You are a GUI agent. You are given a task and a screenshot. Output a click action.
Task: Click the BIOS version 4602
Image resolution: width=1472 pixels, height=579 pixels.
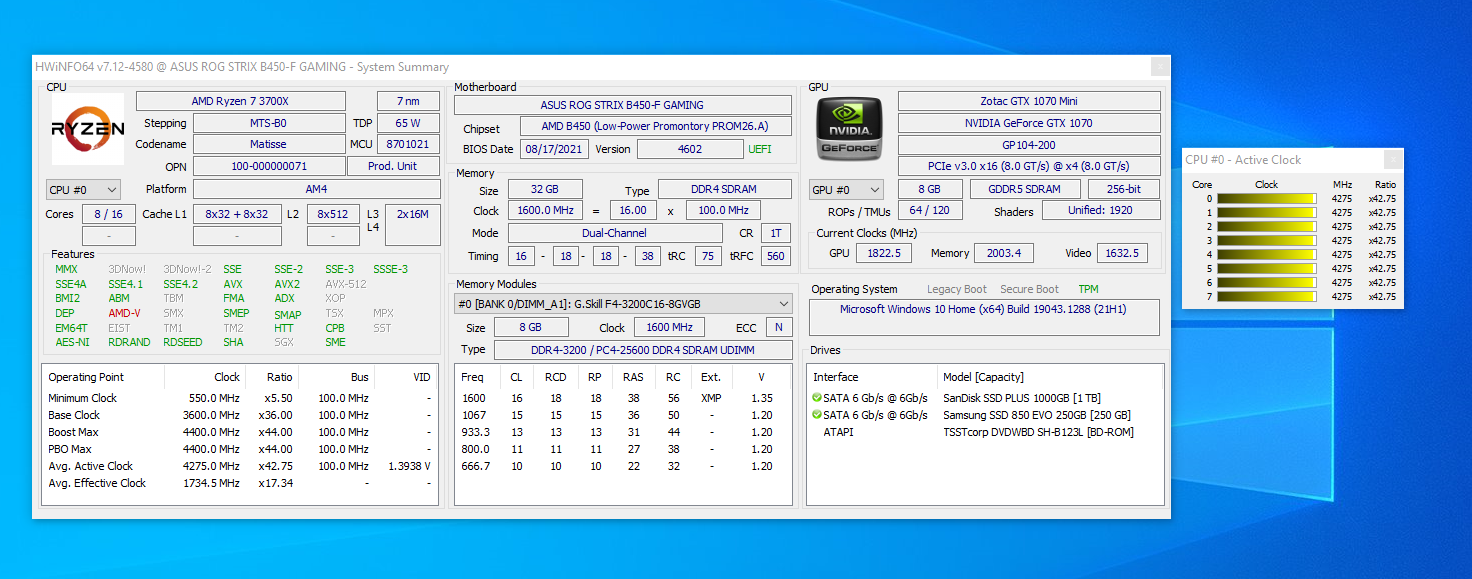coord(690,149)
